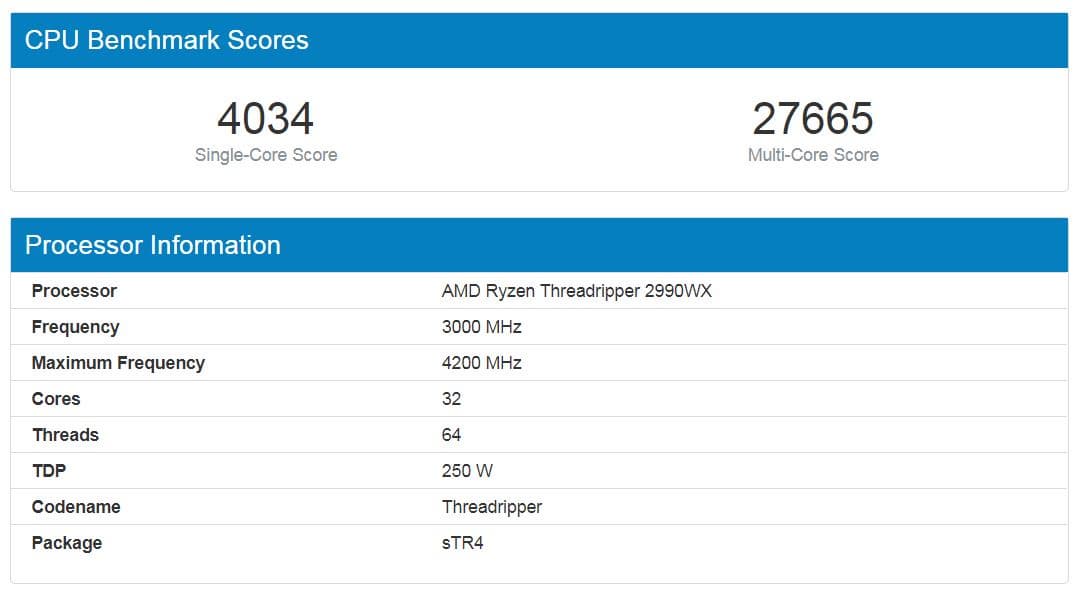Select the Threadripper codename value
The height and width of the screenshot is (599, 1082).
[492, 507]
